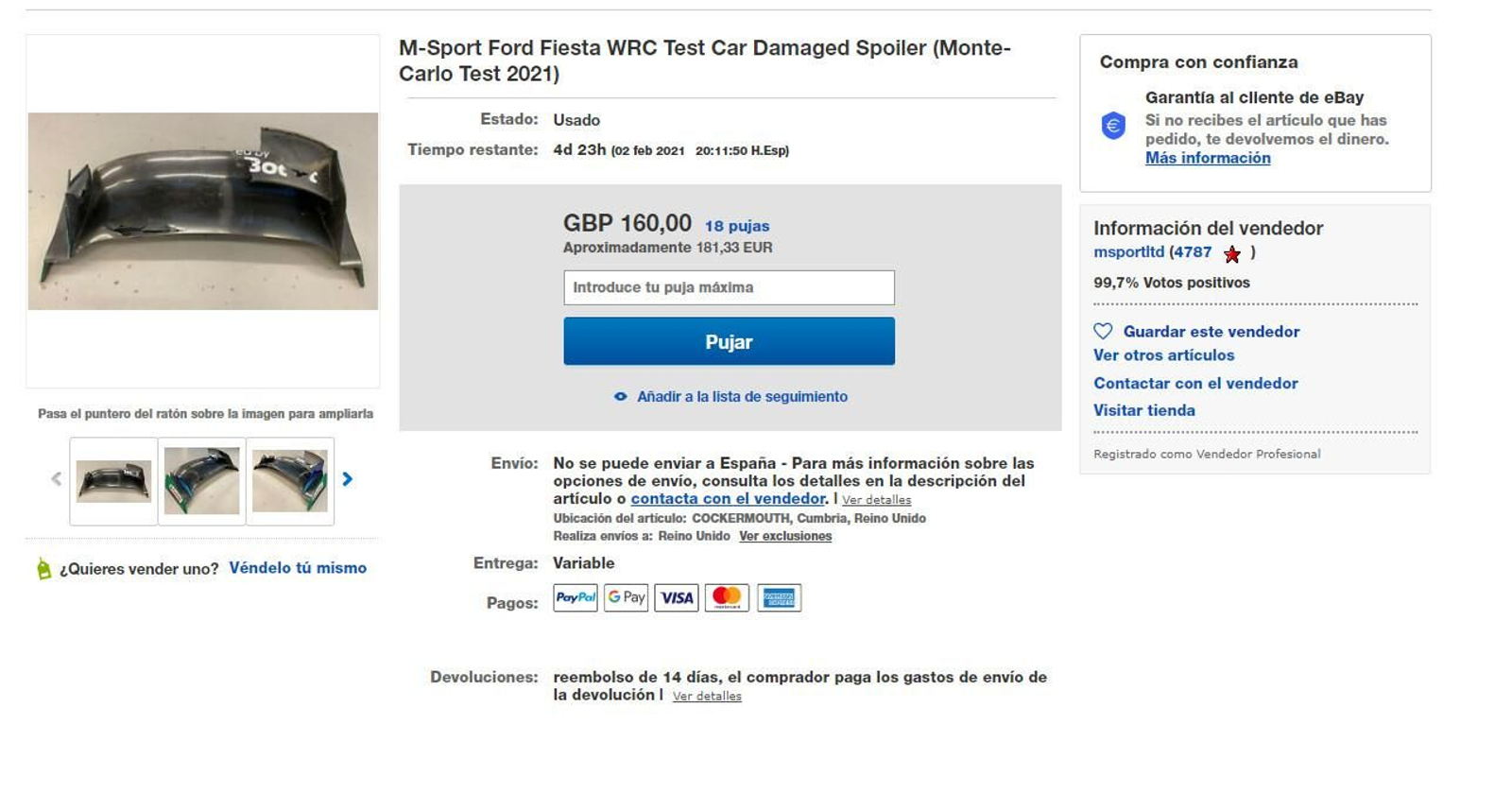The image size is (1512, 793).
Task: Click the PayPal payment icon
Action: click(575, 597)
